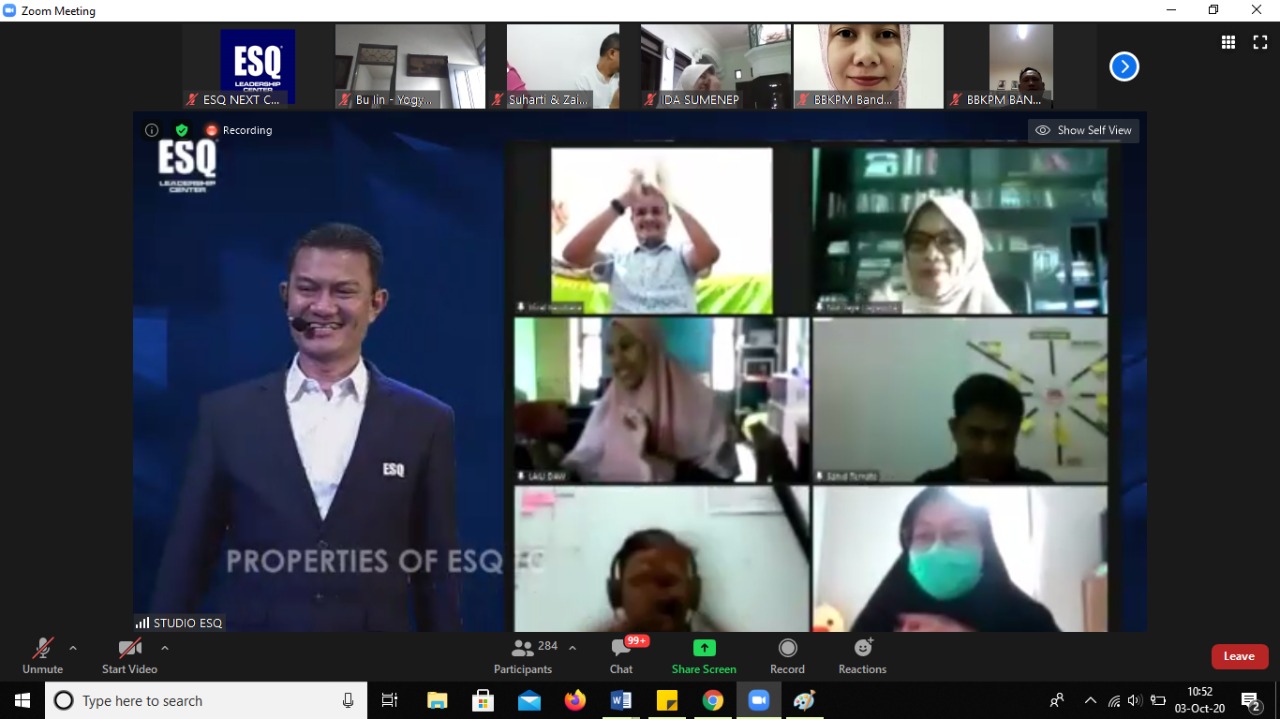Open the Reactions menu

862,656
